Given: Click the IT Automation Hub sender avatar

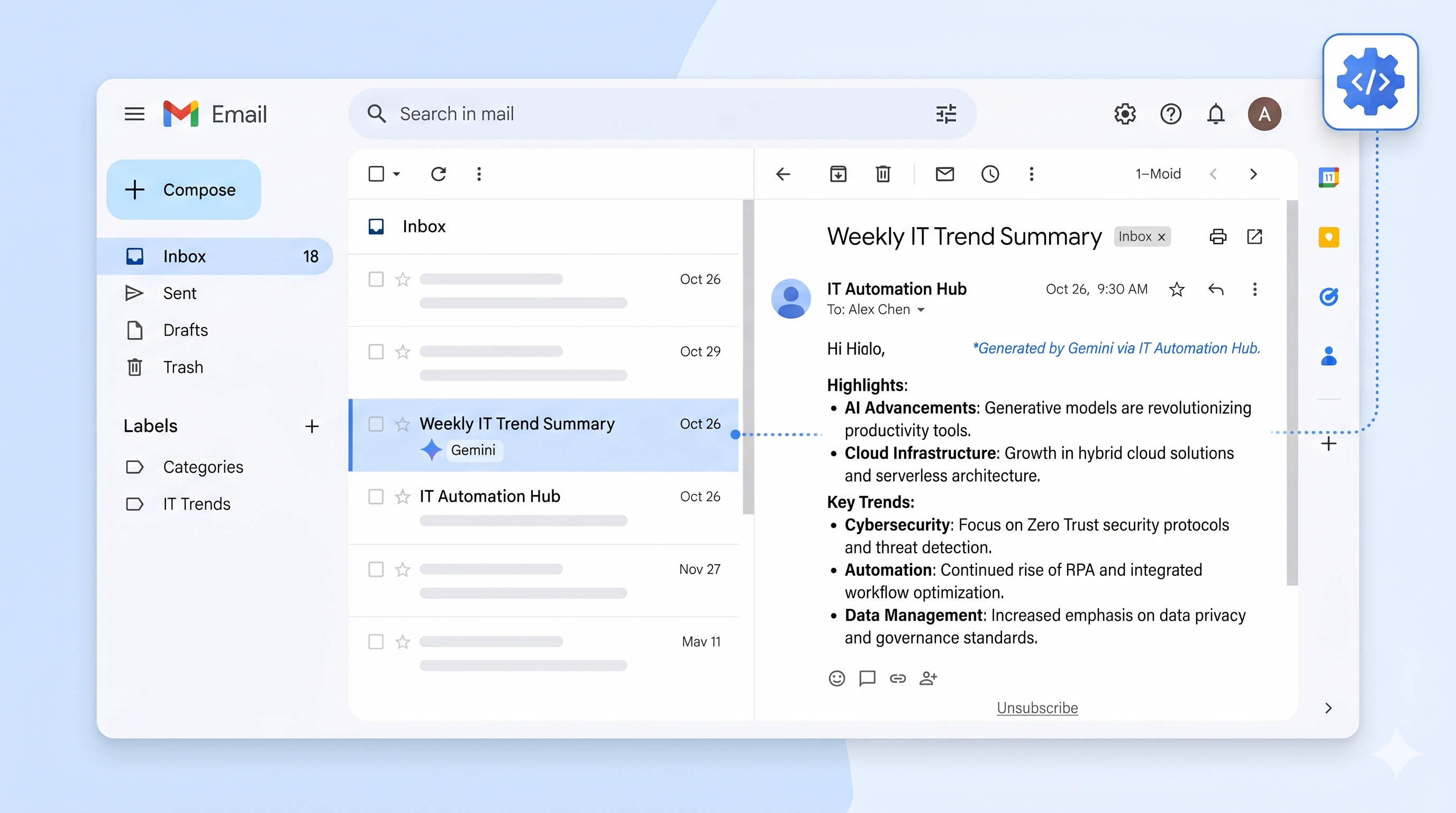Looking at the screenshot, I should point(791,299).
